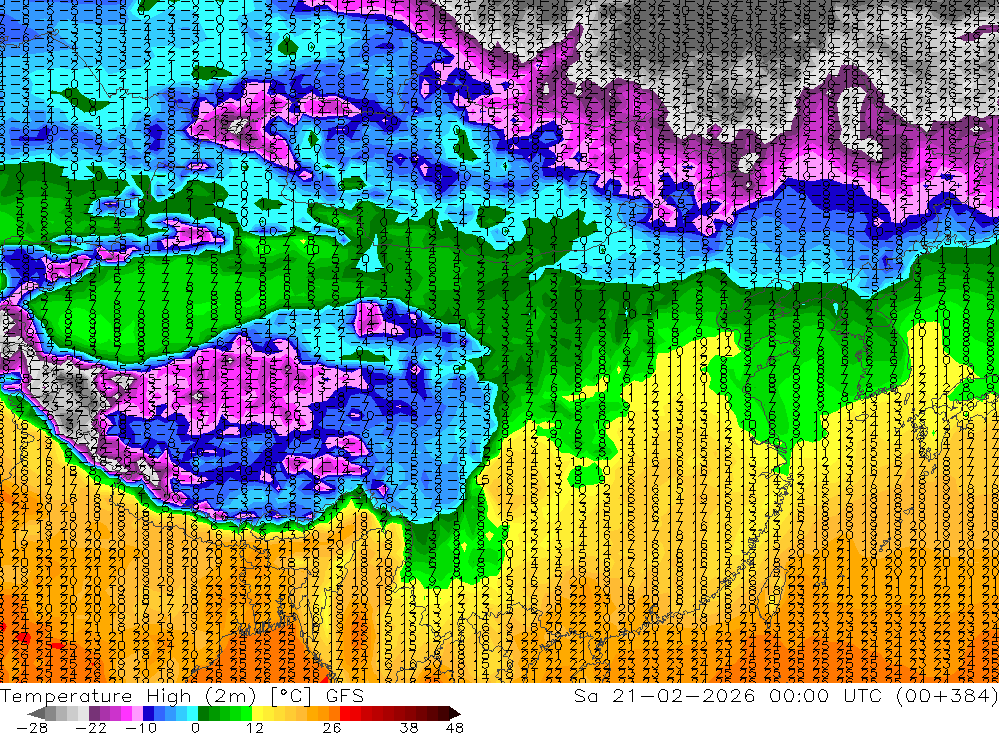
Task: Click the dark green legend swatch above 0
Action: [x=203, y=713]
